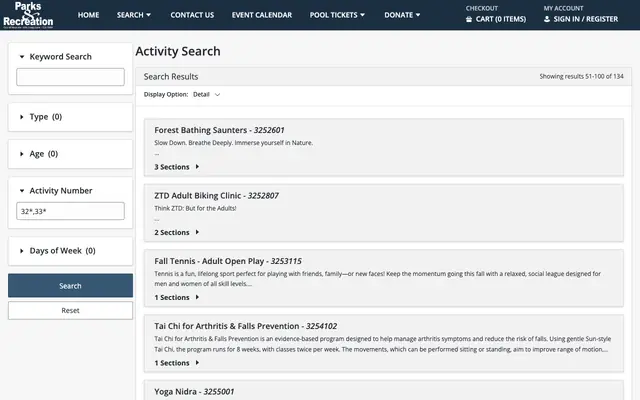Open Forest Bathing Saunters - 3252601 title
This screenshot has height=400, width=640.
coord(219,130)
